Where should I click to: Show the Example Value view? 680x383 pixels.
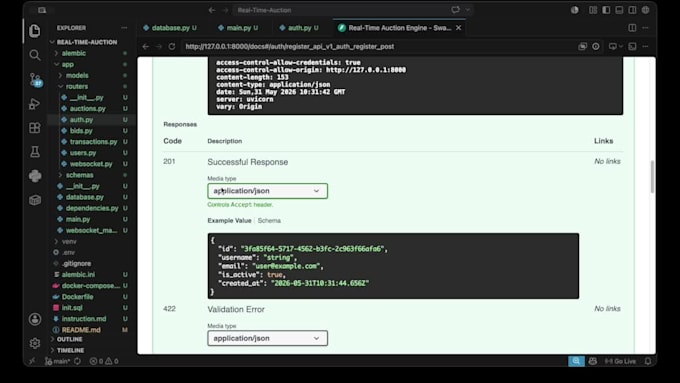(x=229, y=220)
